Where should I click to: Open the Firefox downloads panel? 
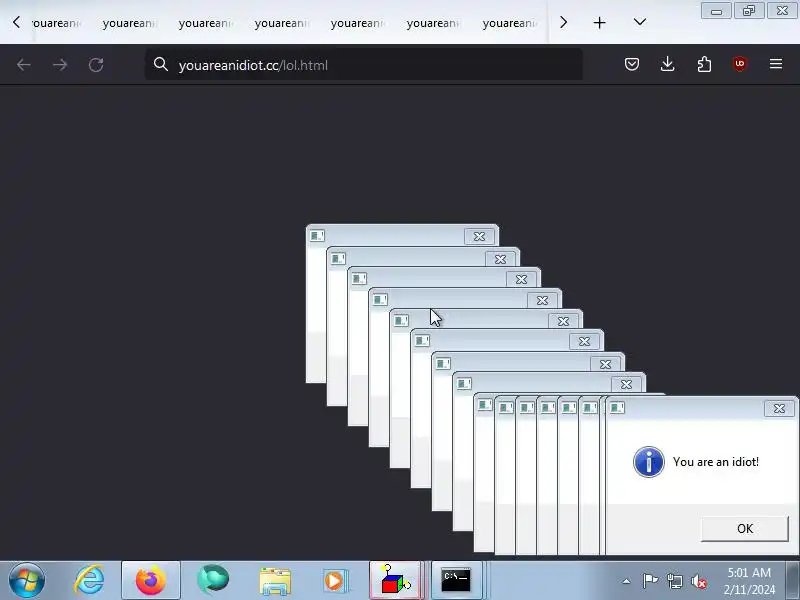pos(667,64)
